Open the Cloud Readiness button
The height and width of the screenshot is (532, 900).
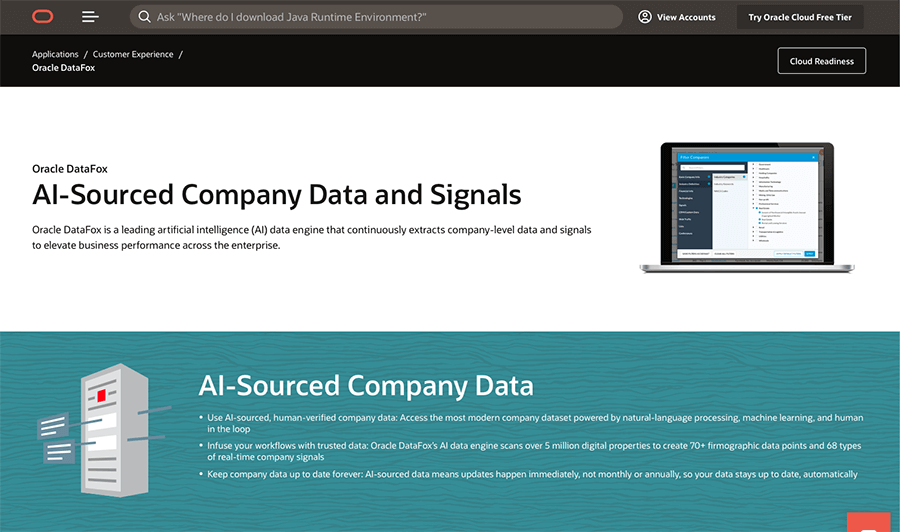tap(821, 61)
